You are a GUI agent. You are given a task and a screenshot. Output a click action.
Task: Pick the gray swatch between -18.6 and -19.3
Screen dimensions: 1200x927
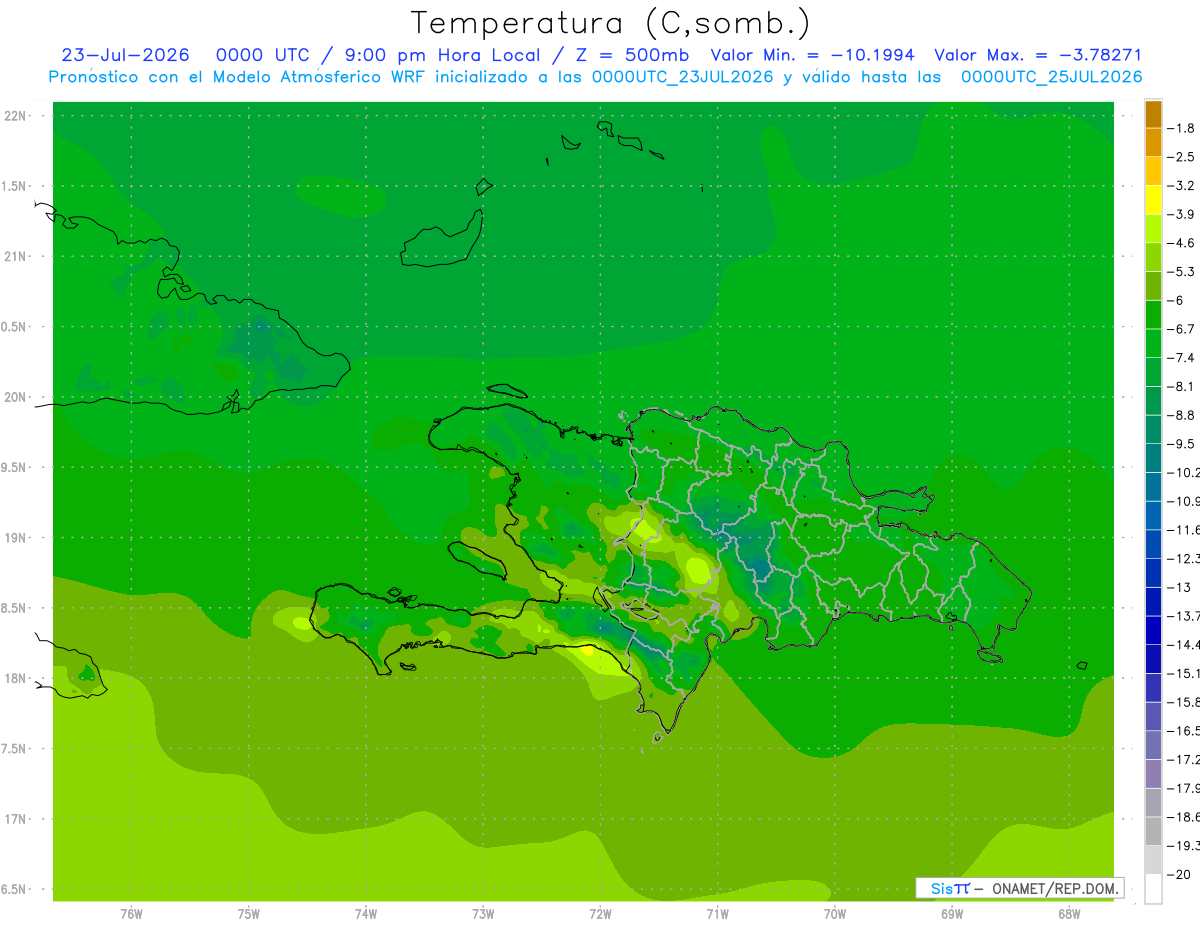click(x=1153, y=831)
